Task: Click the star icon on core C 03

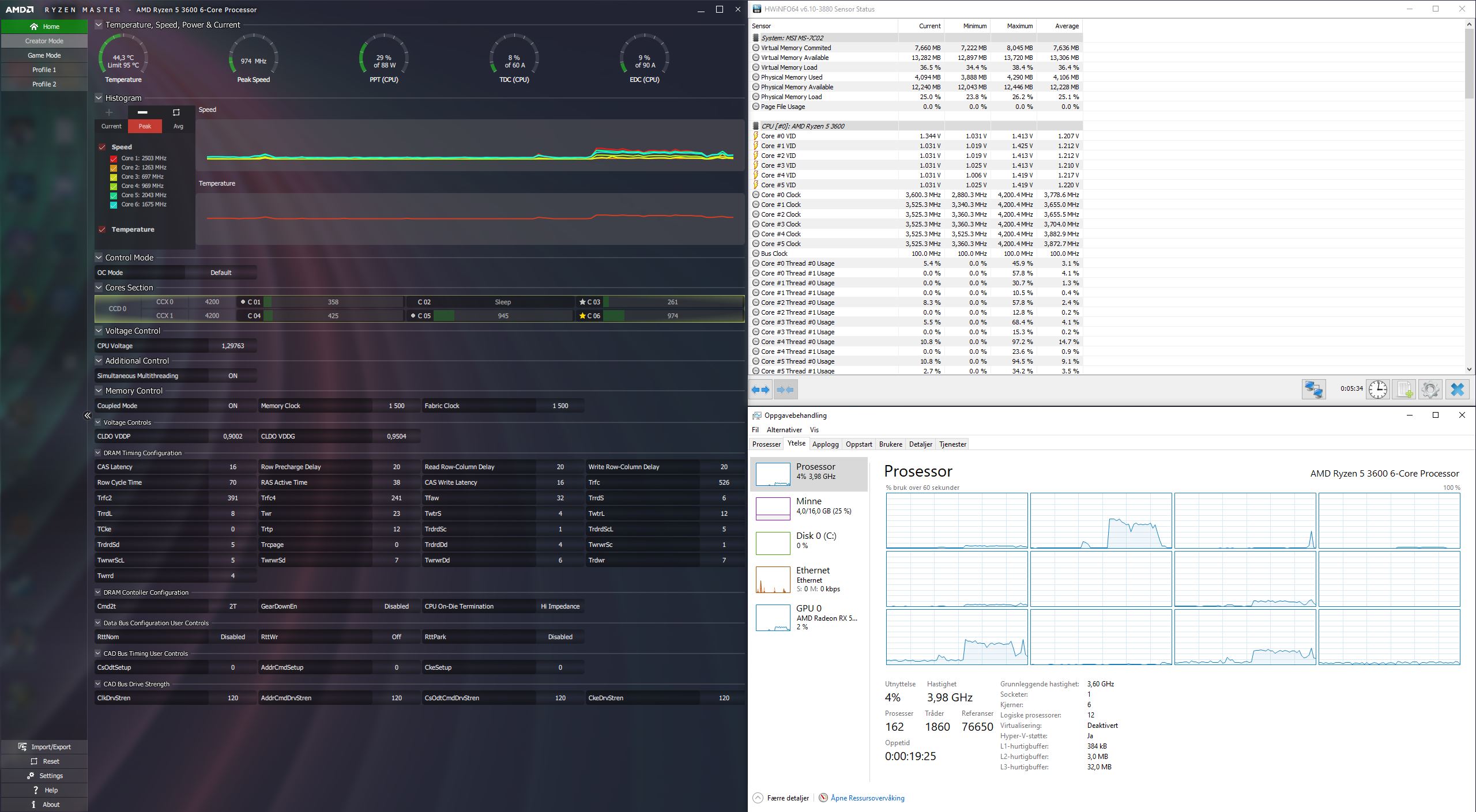Action: click(x=582, y=302)
